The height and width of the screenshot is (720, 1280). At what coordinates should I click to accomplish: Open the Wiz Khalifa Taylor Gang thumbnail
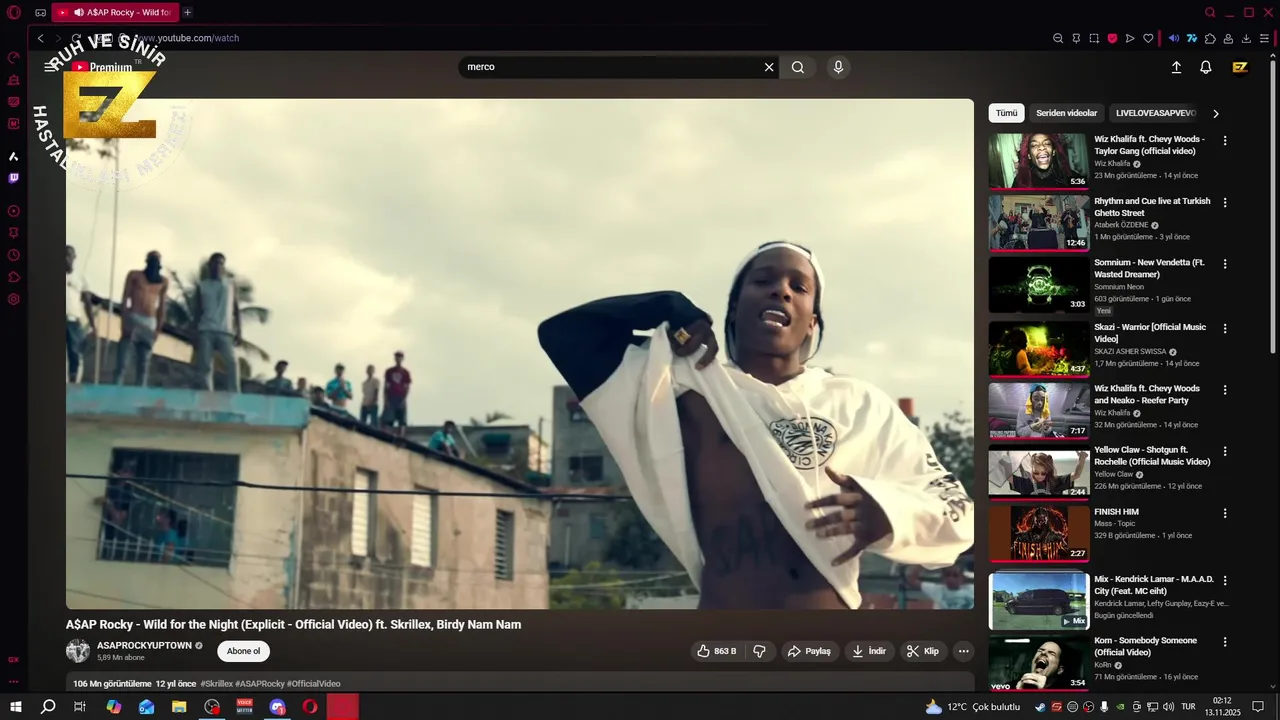coord(1039,161)
